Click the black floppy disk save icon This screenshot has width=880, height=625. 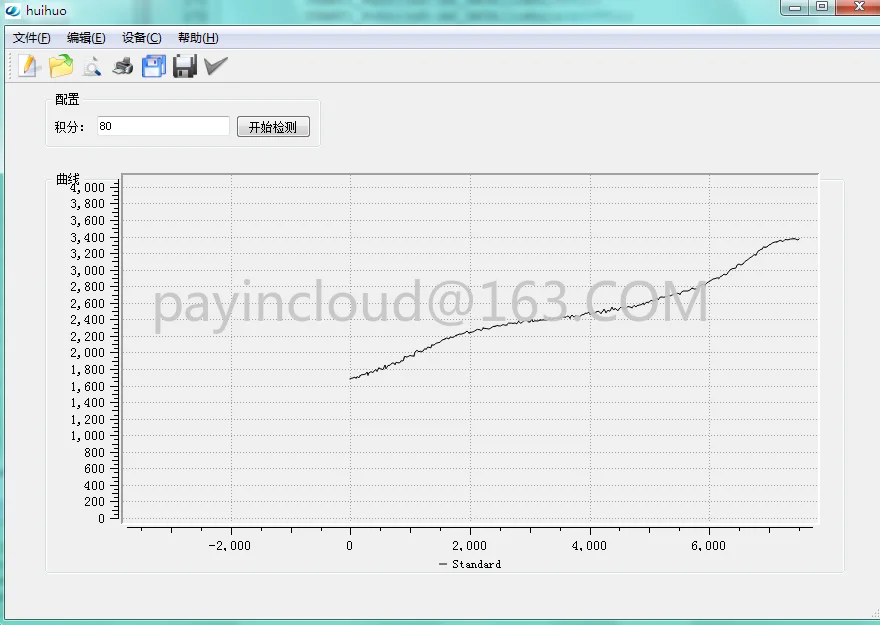coord(185,66)
